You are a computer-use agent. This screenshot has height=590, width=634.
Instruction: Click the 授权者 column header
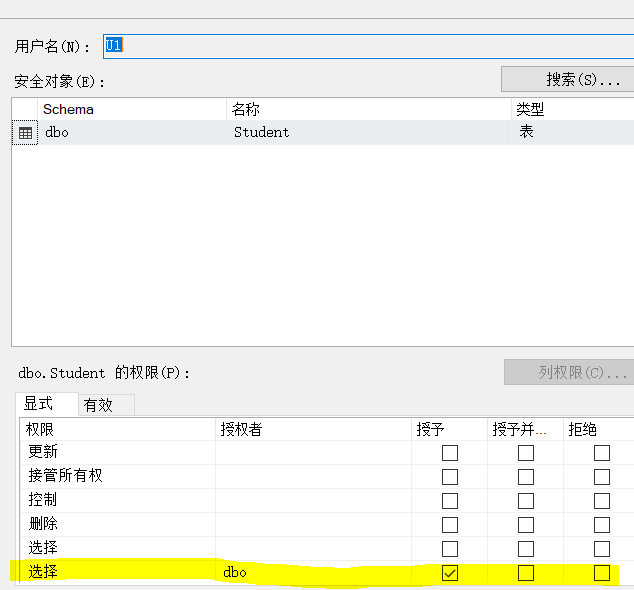coord(313,429)
